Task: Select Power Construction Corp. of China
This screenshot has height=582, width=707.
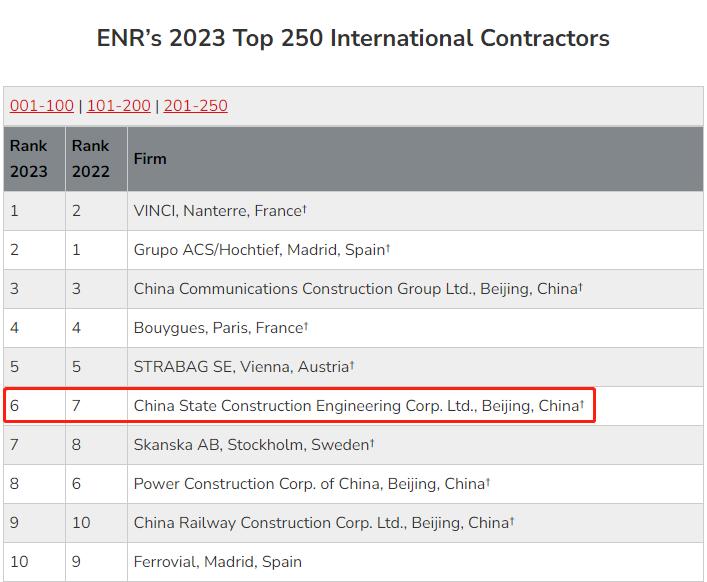Action: click(x=311, y=484)
